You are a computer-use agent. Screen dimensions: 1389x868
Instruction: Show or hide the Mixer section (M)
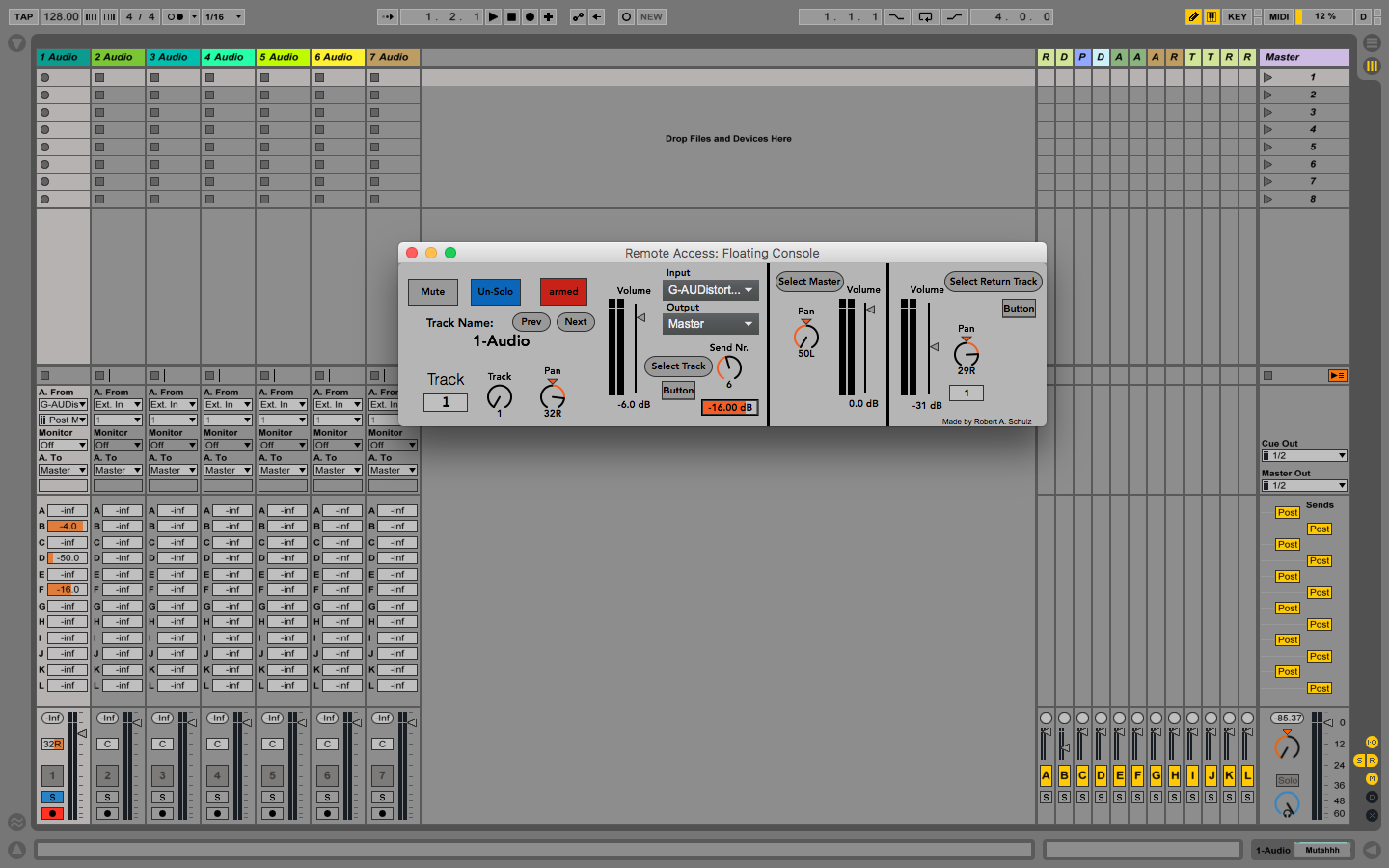(x=1371, y=778)
